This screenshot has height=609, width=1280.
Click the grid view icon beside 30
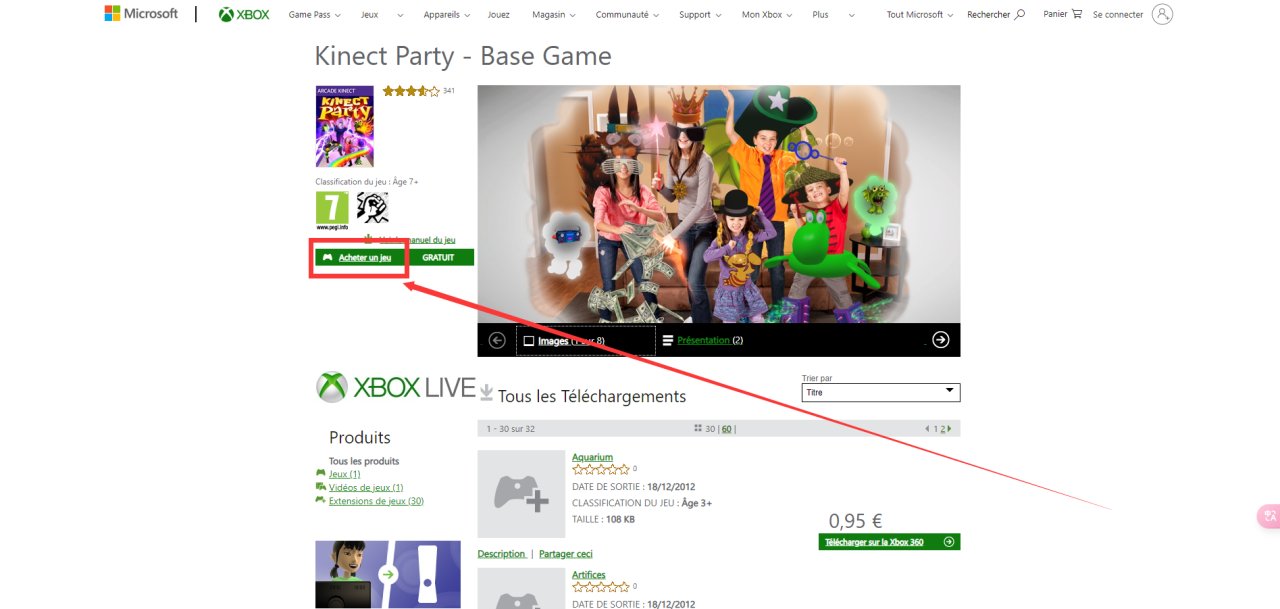[x=697, y=428]
